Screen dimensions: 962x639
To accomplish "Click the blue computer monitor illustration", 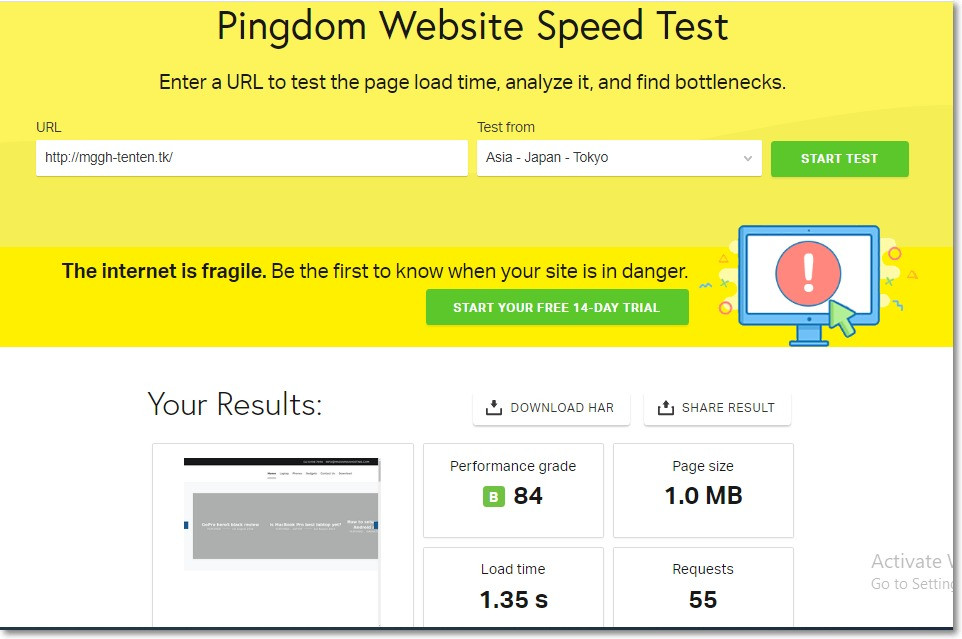I will pos(809,285).
